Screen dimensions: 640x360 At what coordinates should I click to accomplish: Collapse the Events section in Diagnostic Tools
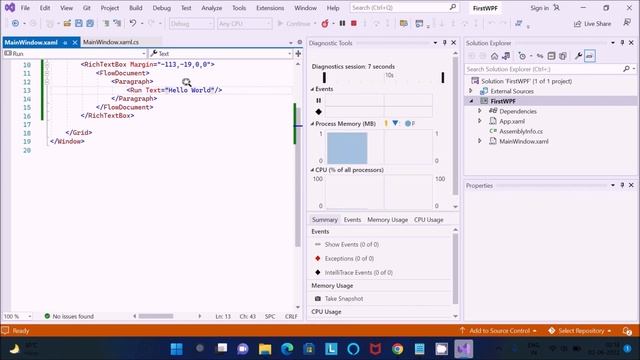312,89
